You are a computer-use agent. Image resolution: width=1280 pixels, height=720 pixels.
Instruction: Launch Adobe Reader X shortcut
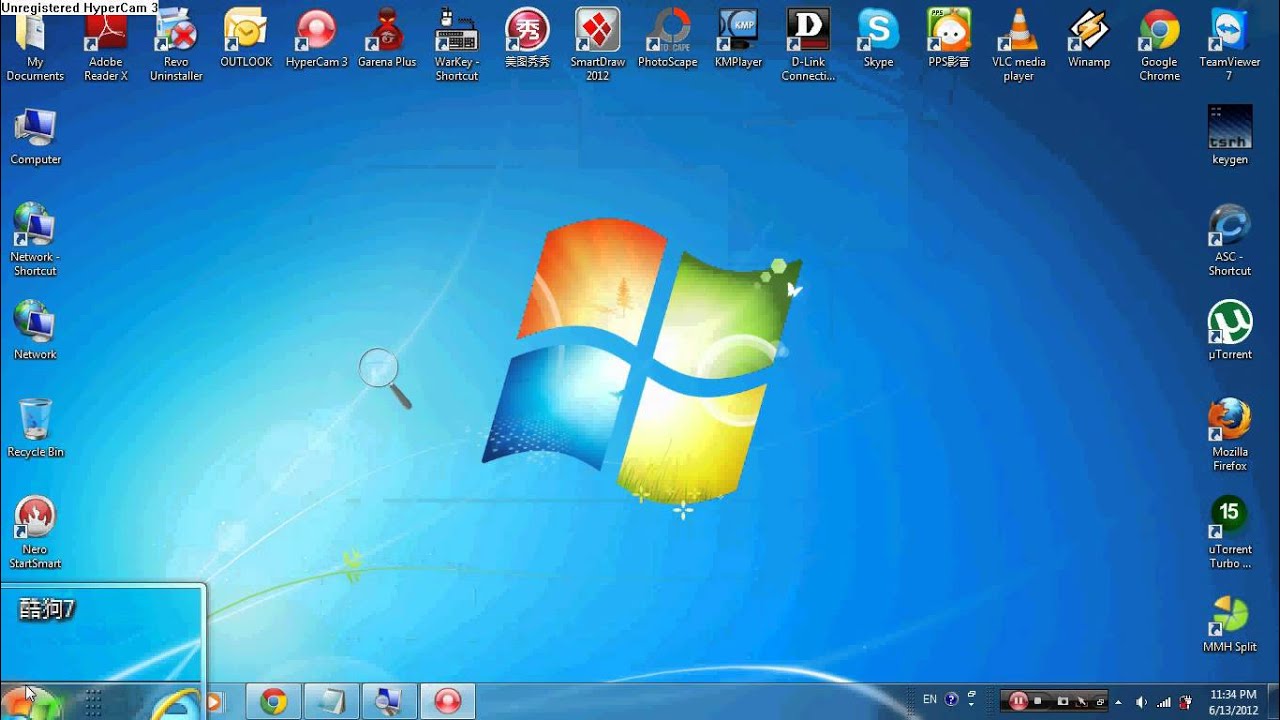(105, 45)
